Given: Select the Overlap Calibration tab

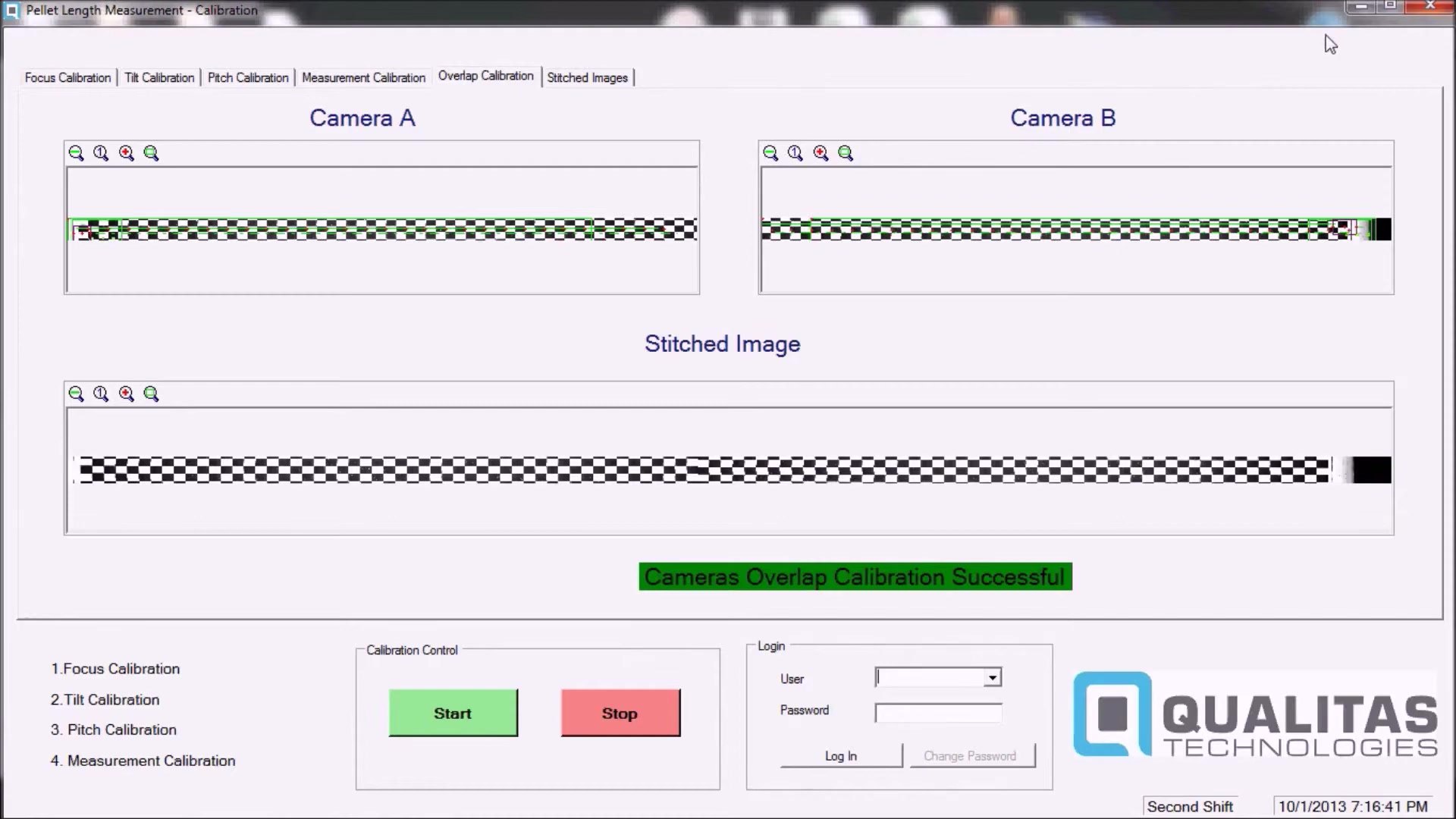Looking at the screenshot, I should pos(486,76).
